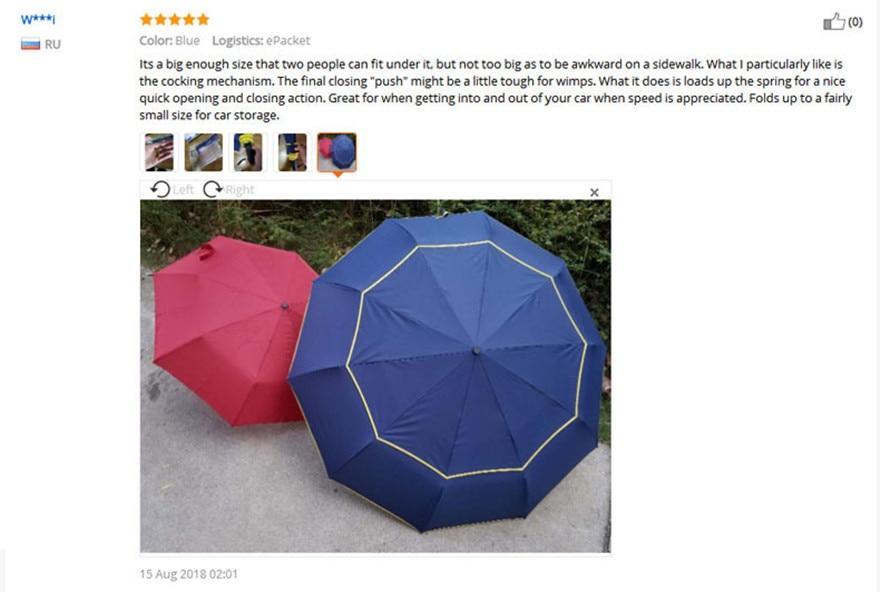Select the fifth thumbnail with the red and blue umbrellas
This screenshot has width=880, height=592.
coord(337,152)
